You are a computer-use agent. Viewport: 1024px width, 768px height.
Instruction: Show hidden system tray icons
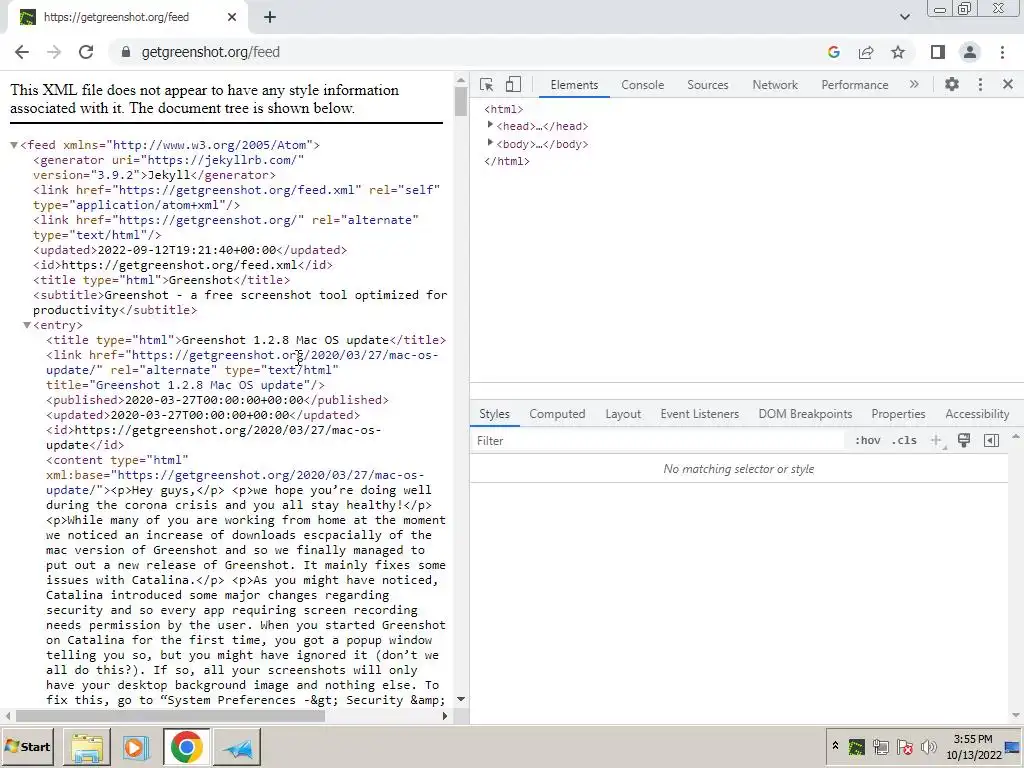(x=835, y=746)
